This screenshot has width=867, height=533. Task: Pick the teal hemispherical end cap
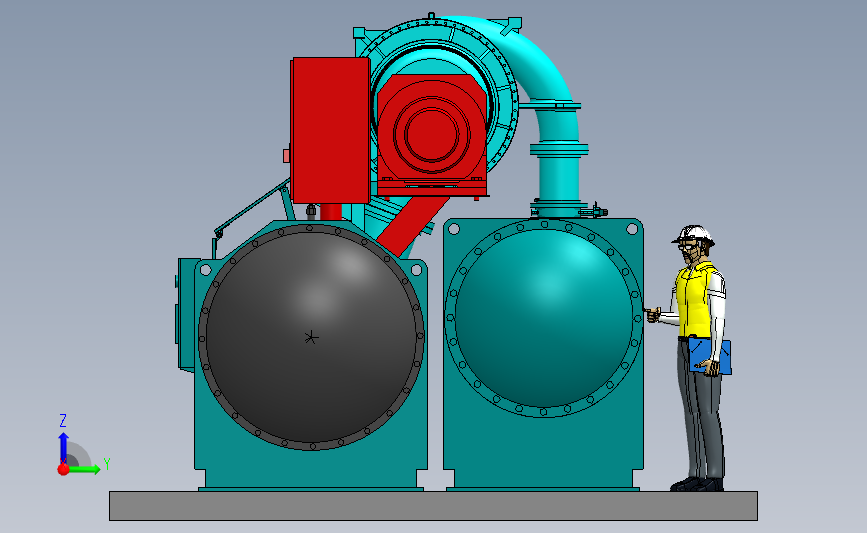(545, 318)
